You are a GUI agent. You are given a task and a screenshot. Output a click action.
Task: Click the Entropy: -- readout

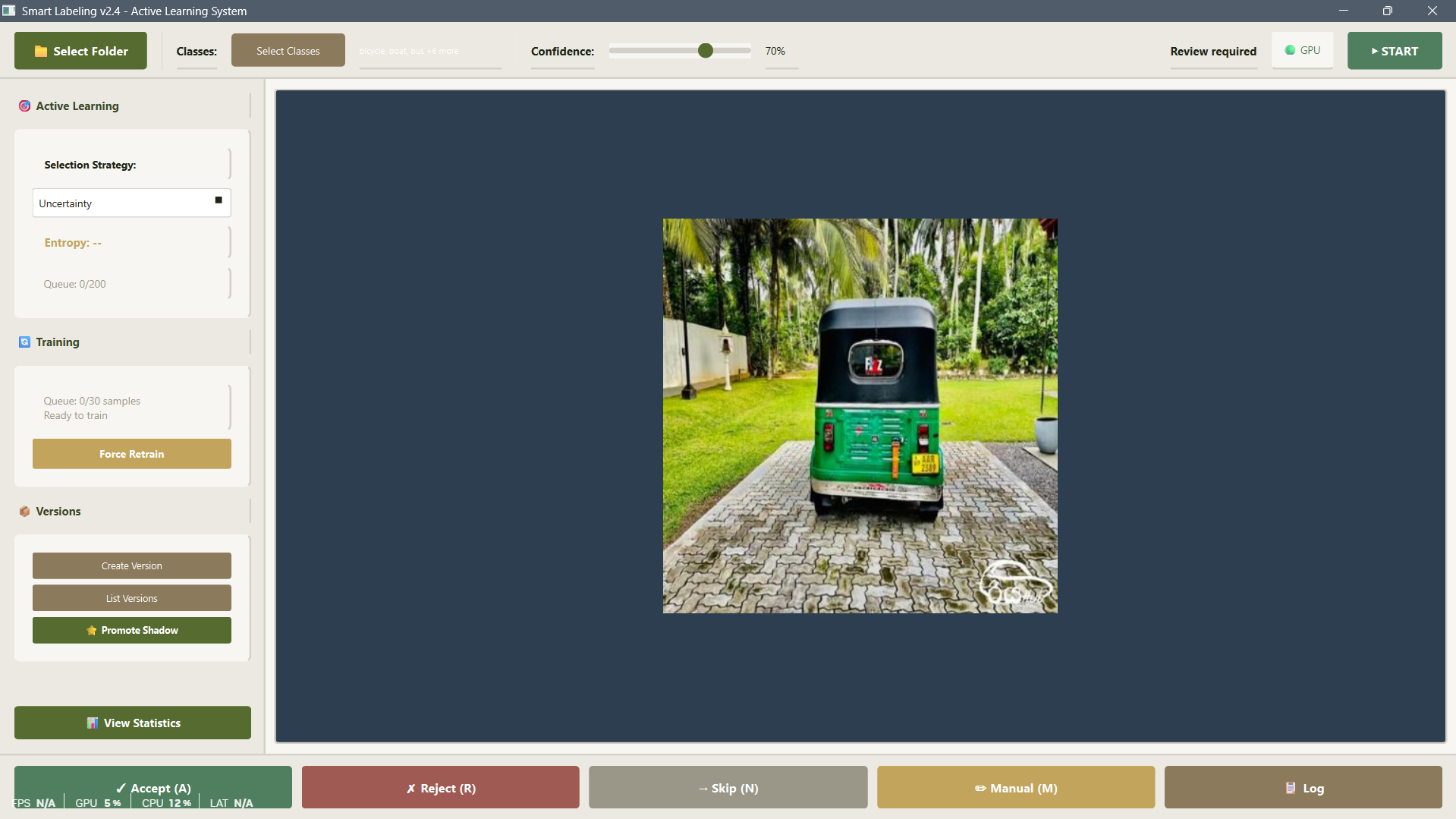(73, 243)
